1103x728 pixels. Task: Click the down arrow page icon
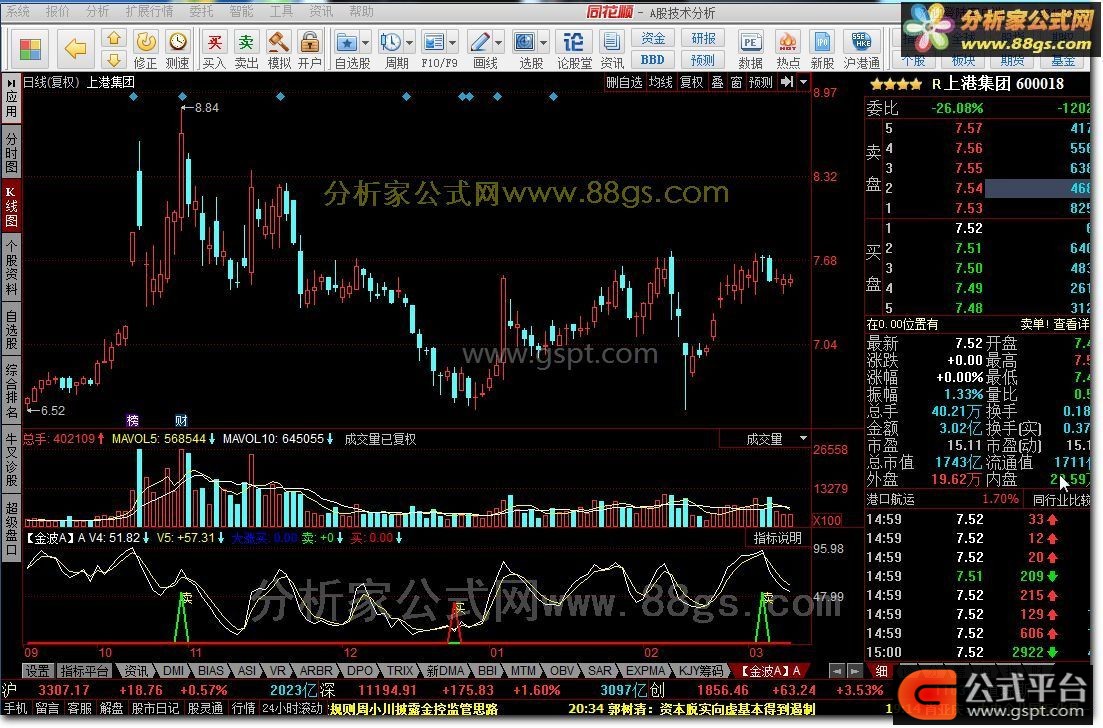click(x=114, y=59)
